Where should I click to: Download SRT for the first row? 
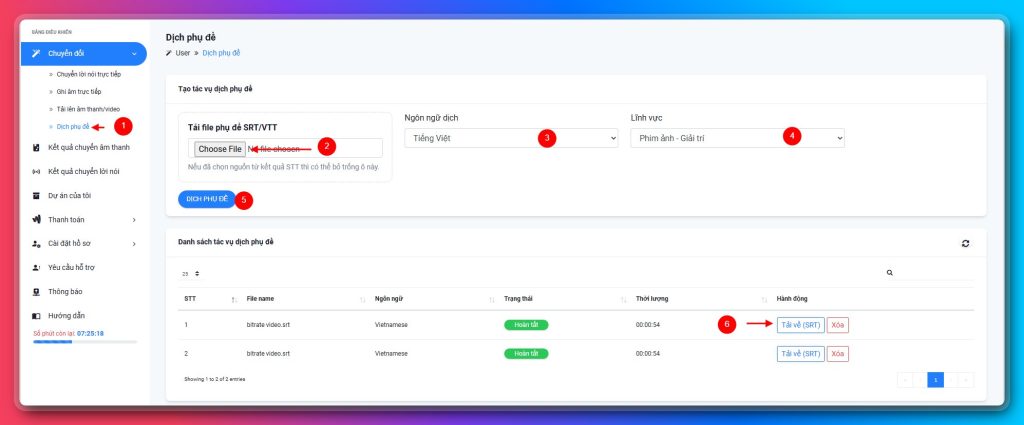(x=800, y=325)
